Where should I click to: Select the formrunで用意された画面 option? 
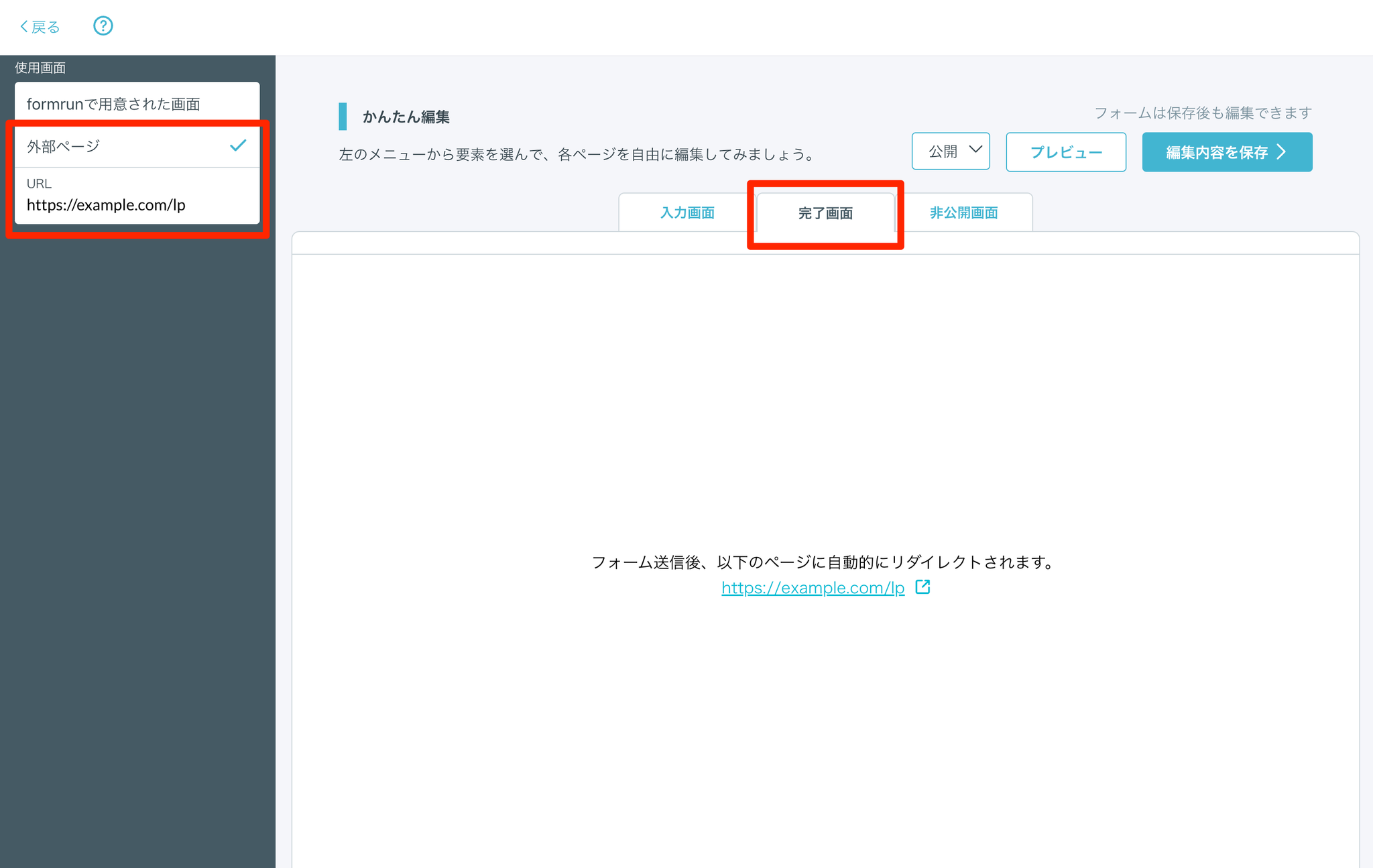point(113,104)
